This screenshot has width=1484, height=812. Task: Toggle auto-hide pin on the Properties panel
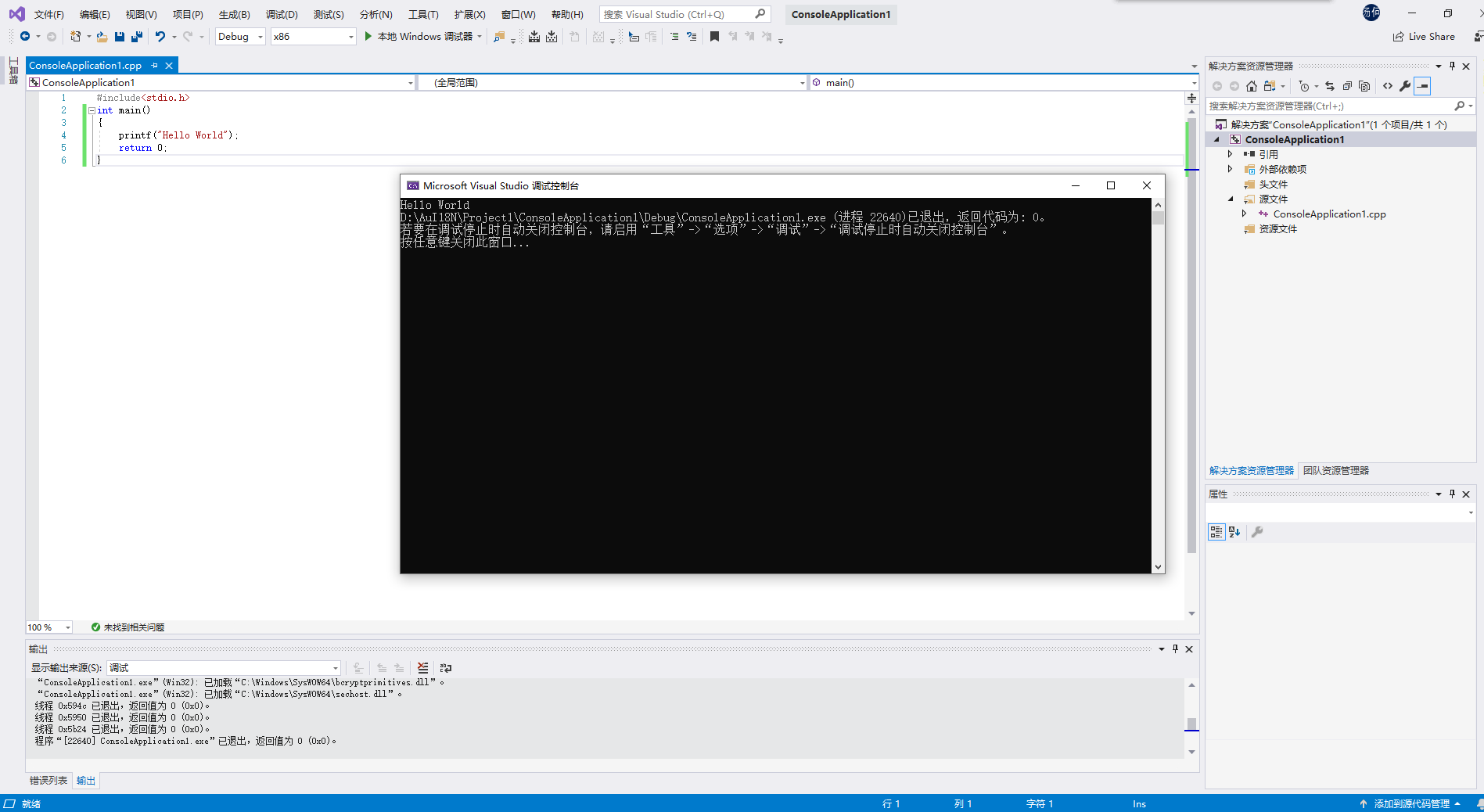coord(1453,494)
